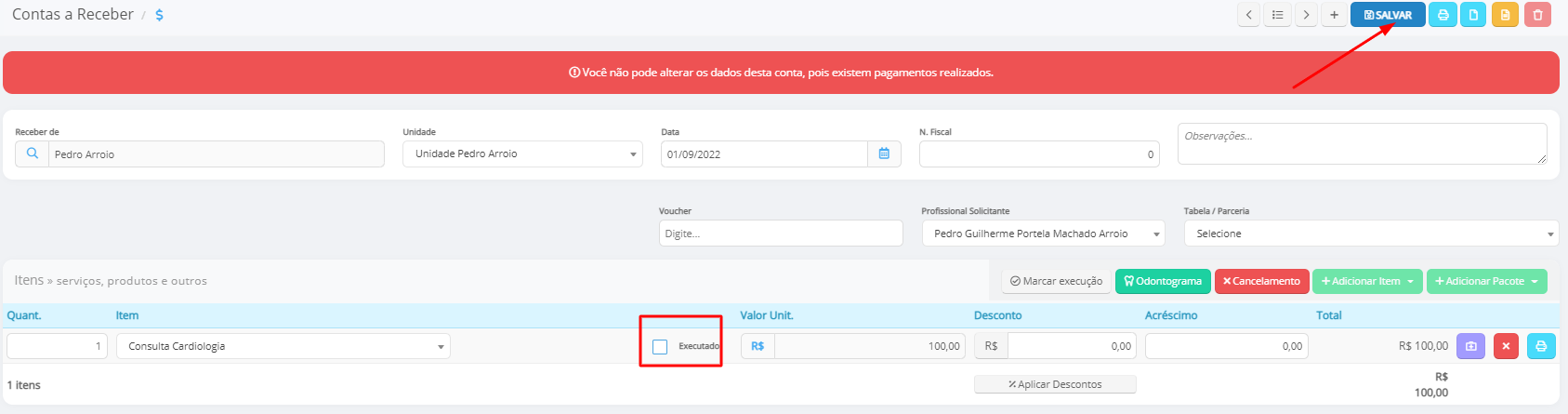Print the item row with printer icon
The width and height of the screenshot is (1568, 414).
click(1541, 346)
